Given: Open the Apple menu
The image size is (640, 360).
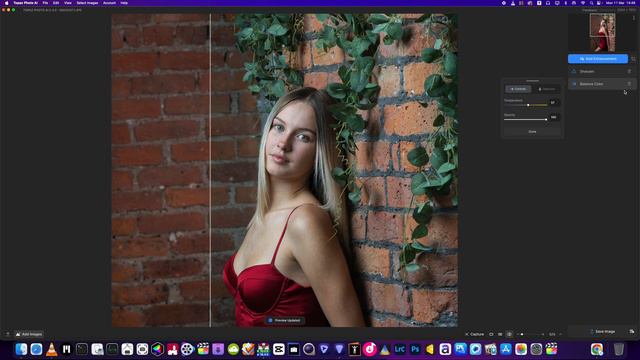Looking at the screenshot, I should pyautogui.click(x=7, y=3).
